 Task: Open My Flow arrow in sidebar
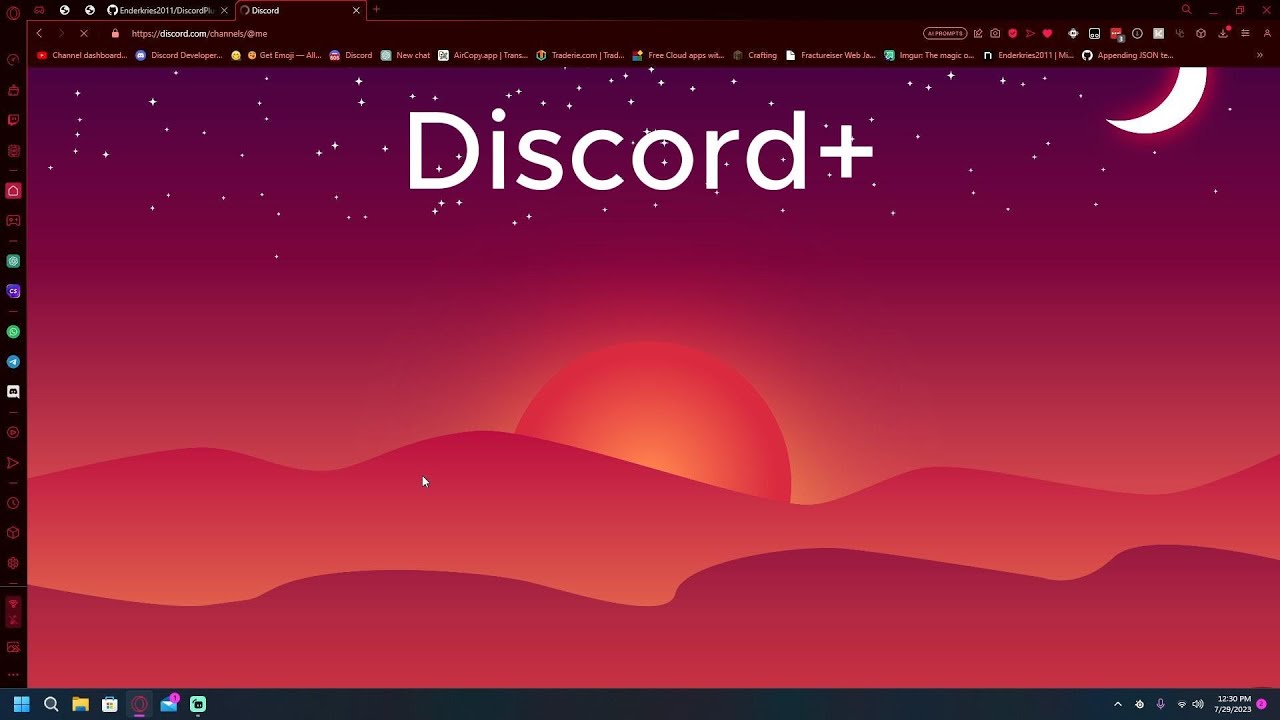pyautogui.click(x=13, y=463)
